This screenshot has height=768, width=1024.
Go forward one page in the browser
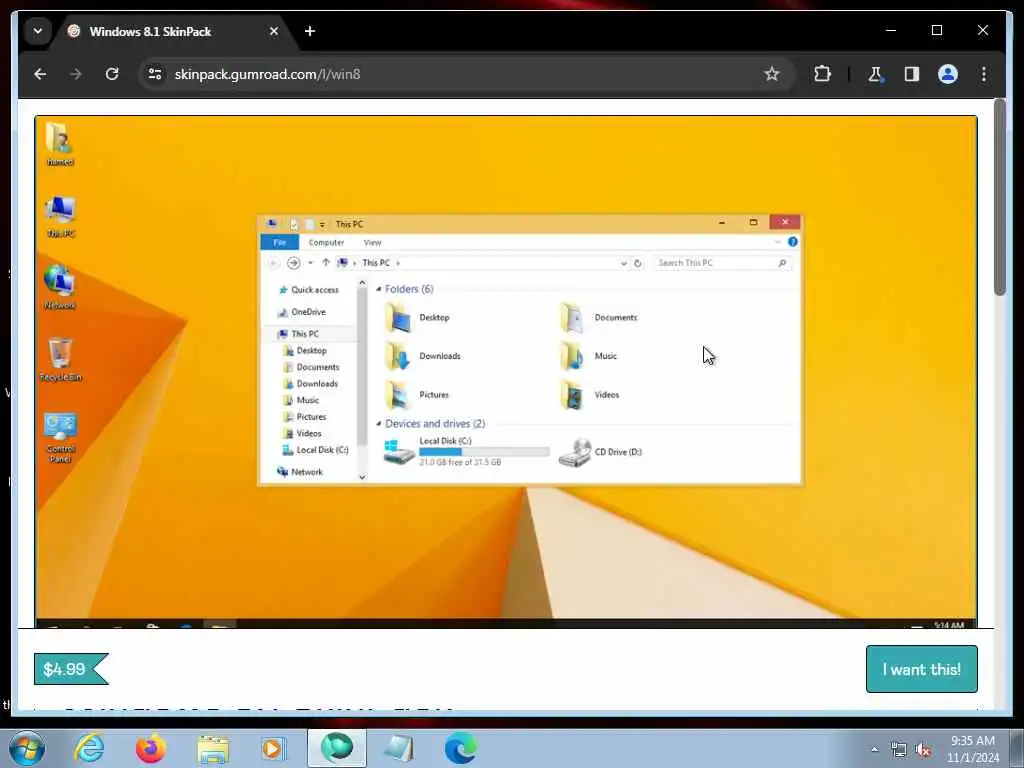(x=76, y=74)
